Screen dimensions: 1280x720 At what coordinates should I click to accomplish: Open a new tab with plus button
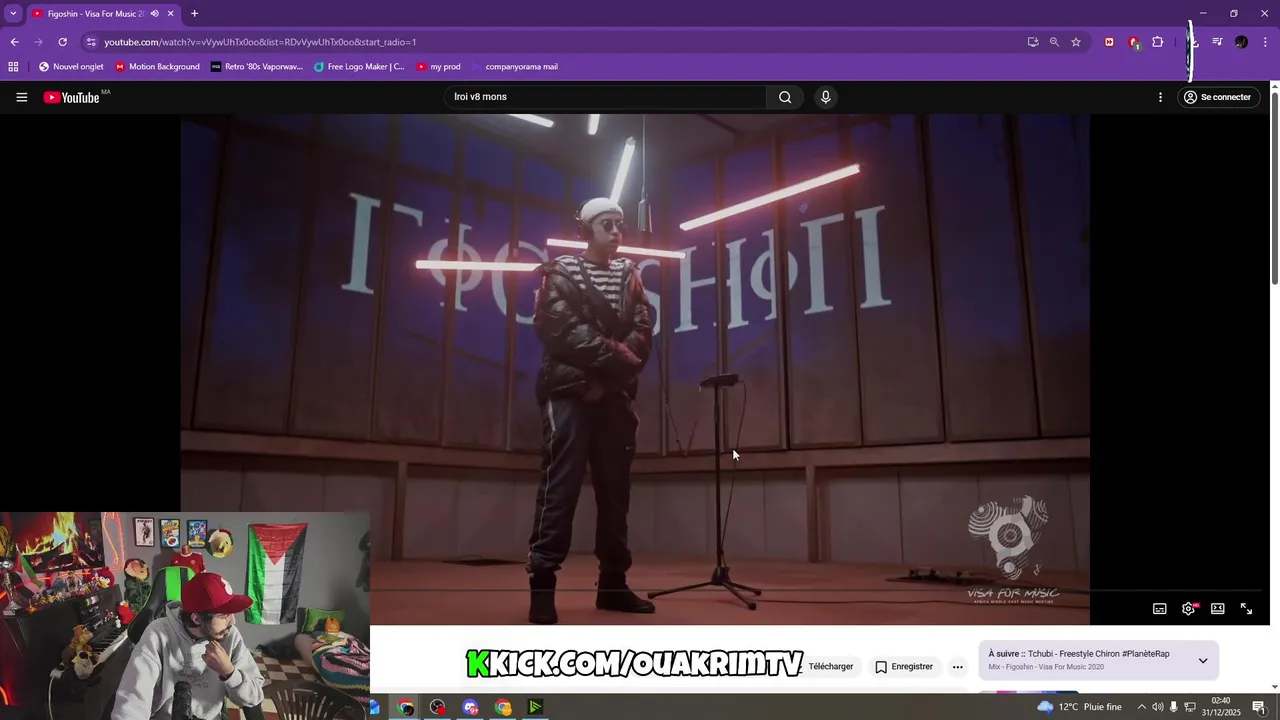click(x=194, y=14)
